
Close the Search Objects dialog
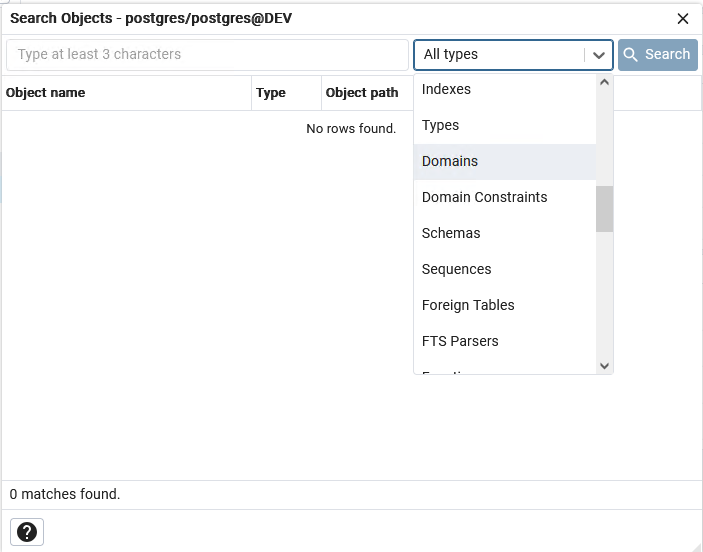coord(683,19)
